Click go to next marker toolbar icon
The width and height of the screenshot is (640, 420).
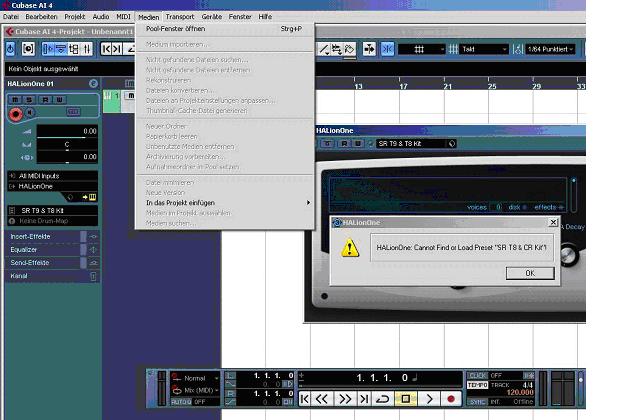pyautogui.click(x=117, y=49)
